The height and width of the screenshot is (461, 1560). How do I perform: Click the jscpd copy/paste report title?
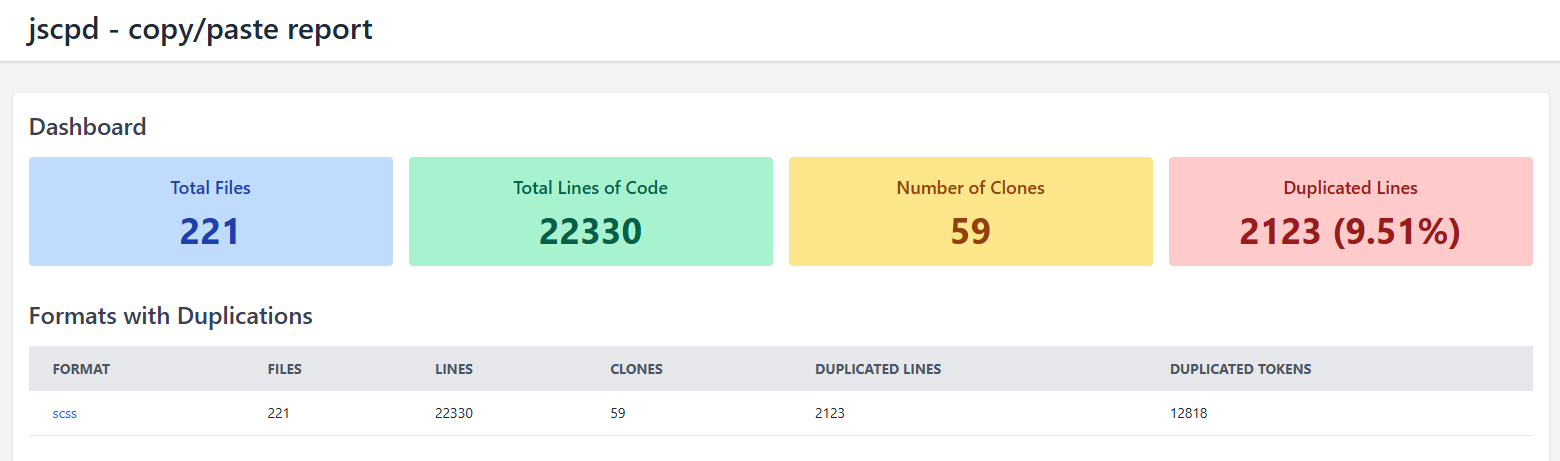tap(200, 29)
